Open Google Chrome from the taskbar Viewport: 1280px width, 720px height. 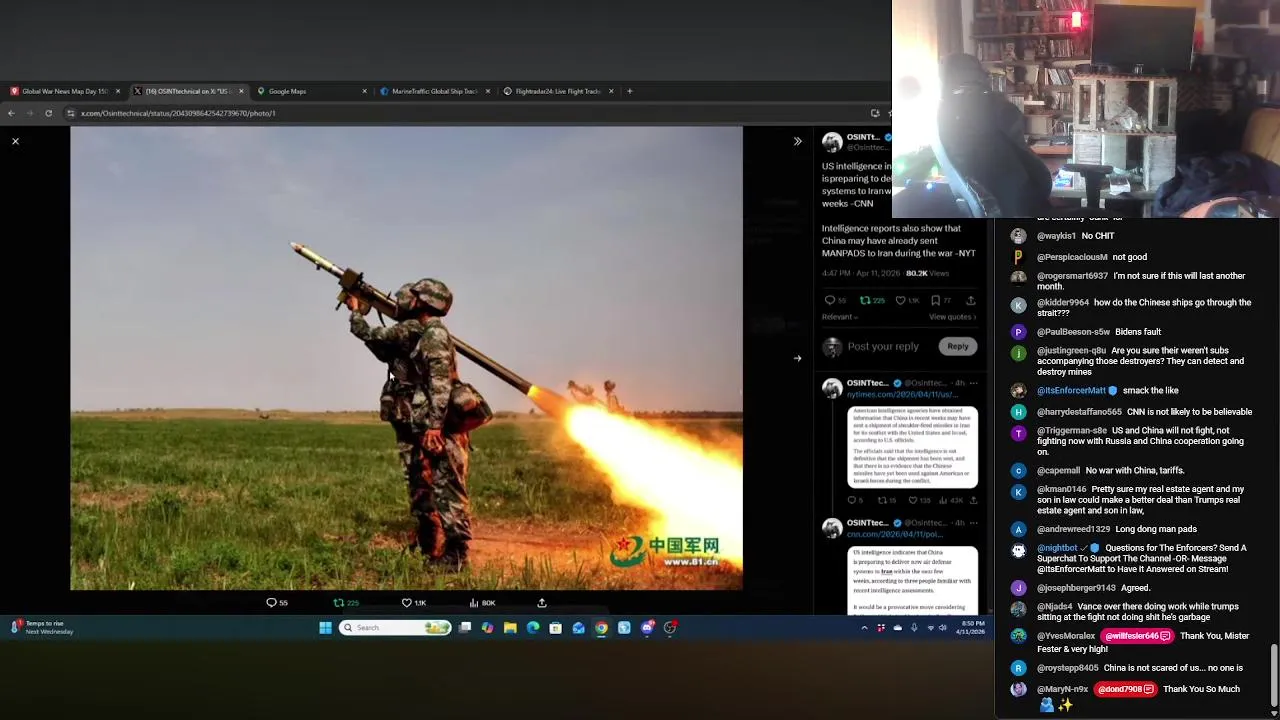[601, 628]
